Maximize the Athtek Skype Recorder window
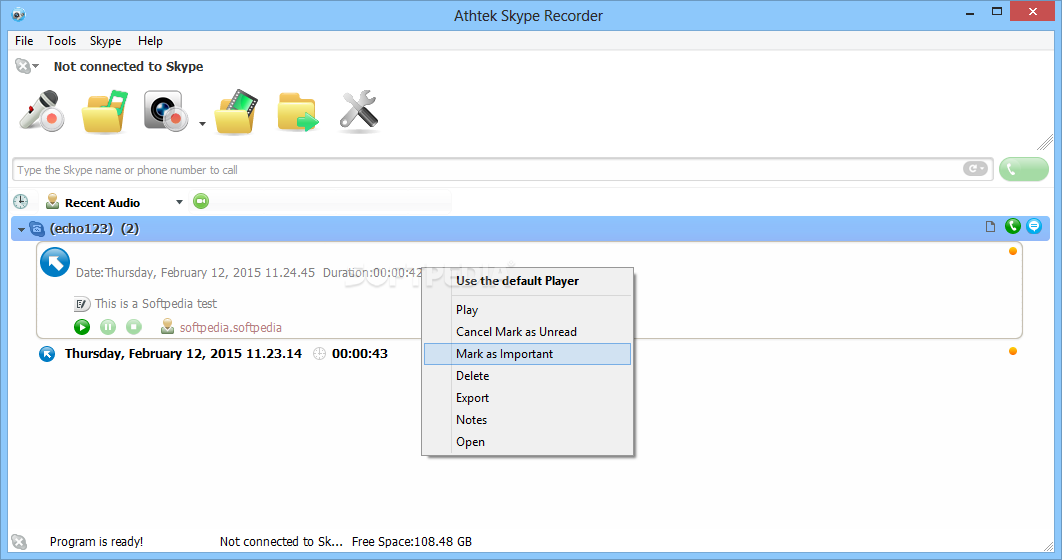Screen dimensions: 1062x560 [996, 12]
